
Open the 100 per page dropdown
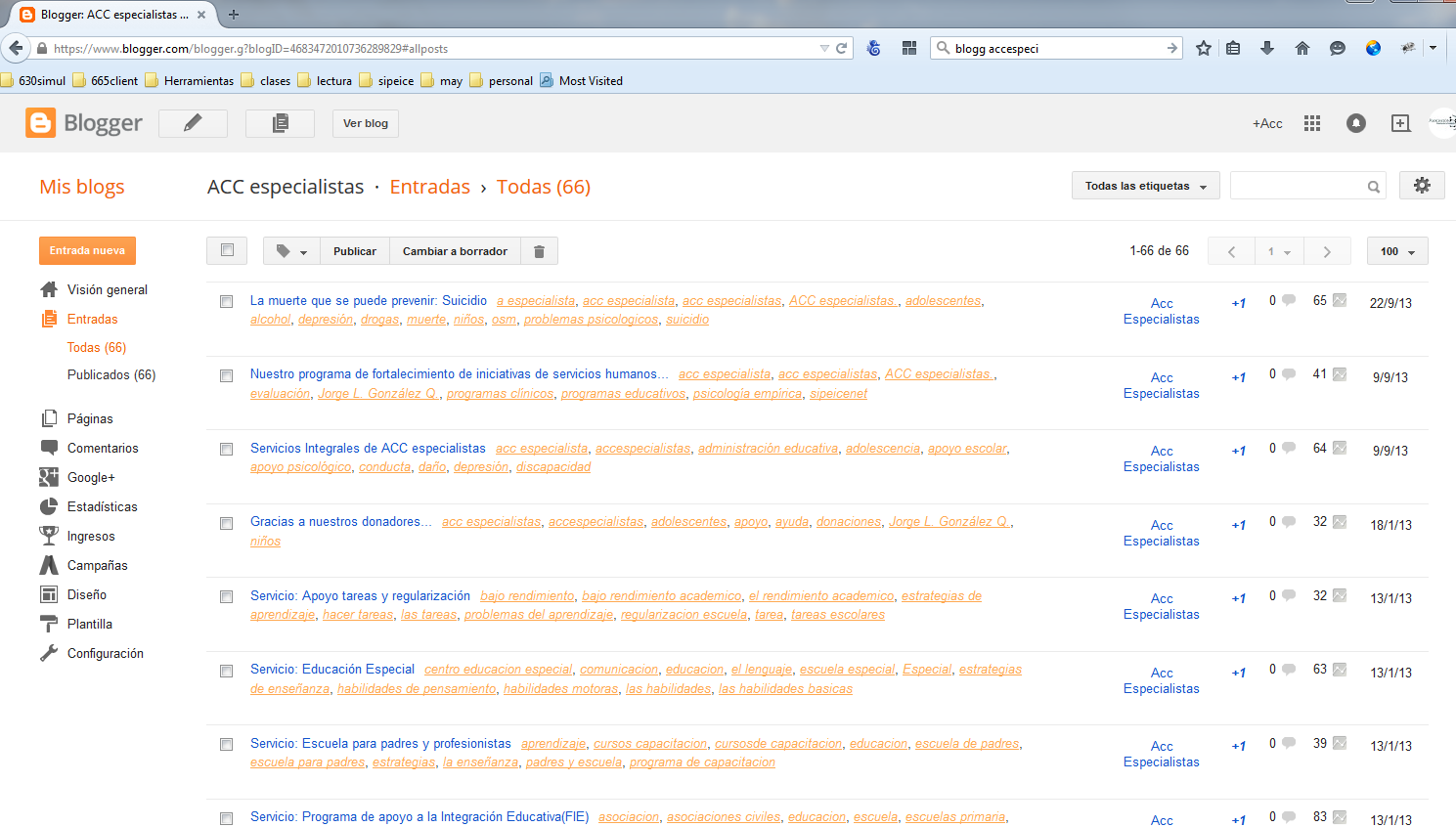tap(1397, 251)
